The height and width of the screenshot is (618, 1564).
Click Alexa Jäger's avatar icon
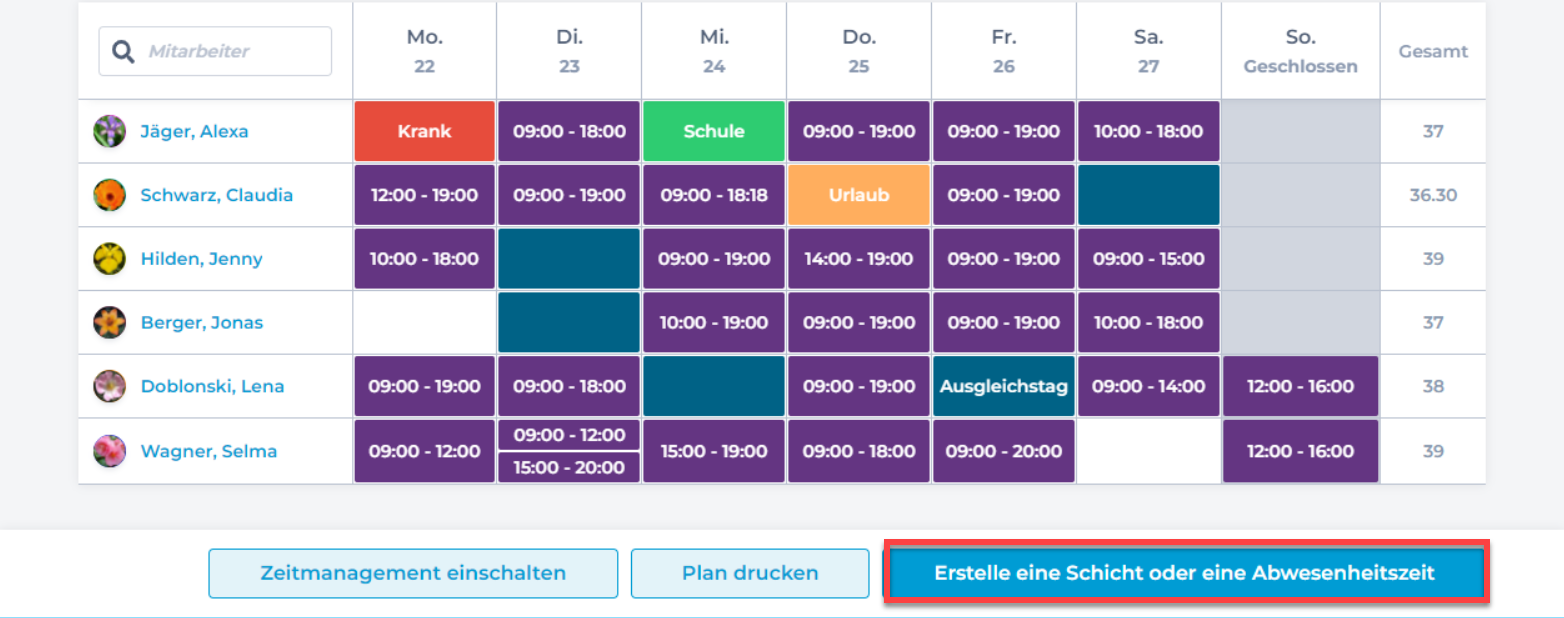coord(109,131)
